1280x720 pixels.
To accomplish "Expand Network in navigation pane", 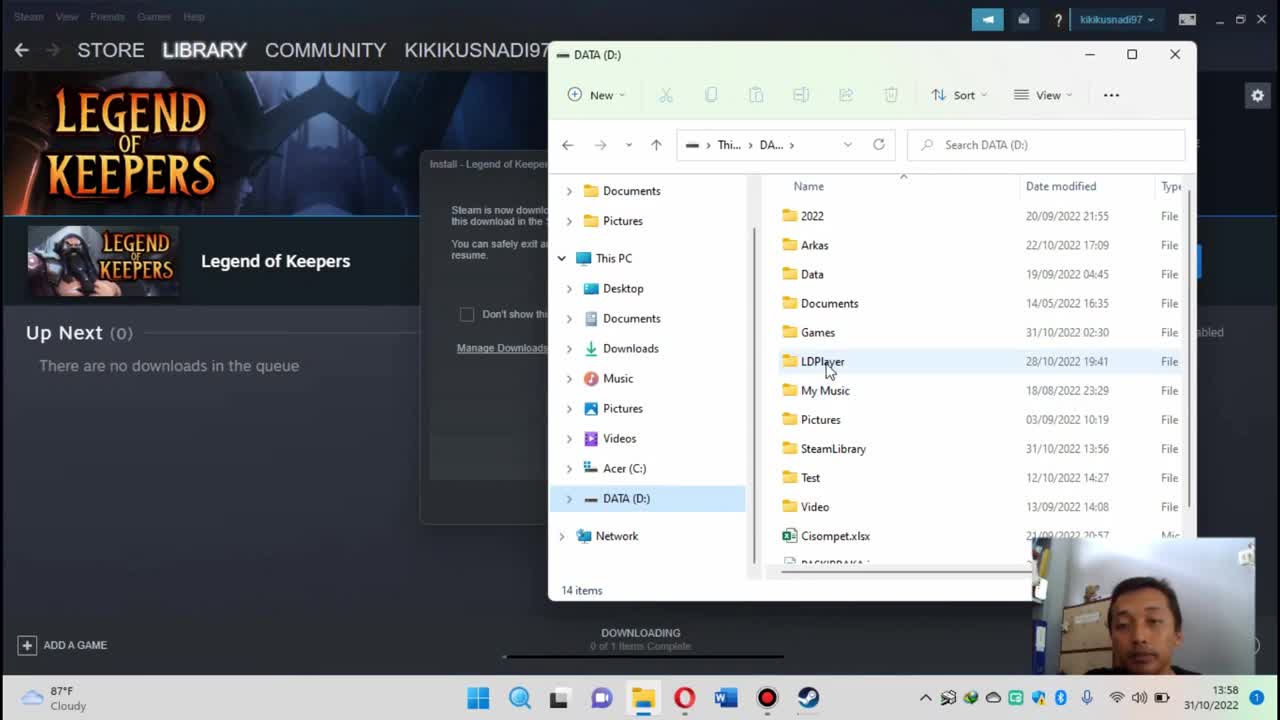I will 562,536.
